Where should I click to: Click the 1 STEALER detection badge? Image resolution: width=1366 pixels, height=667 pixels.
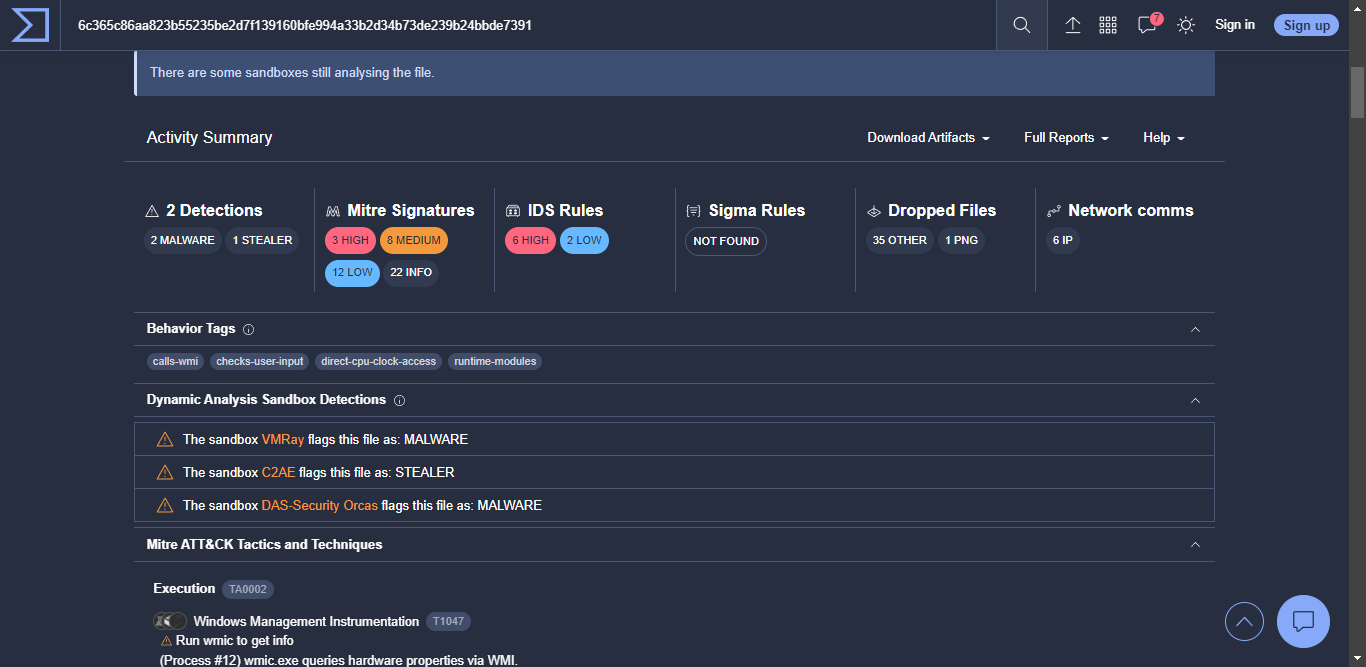coord(262,241)
